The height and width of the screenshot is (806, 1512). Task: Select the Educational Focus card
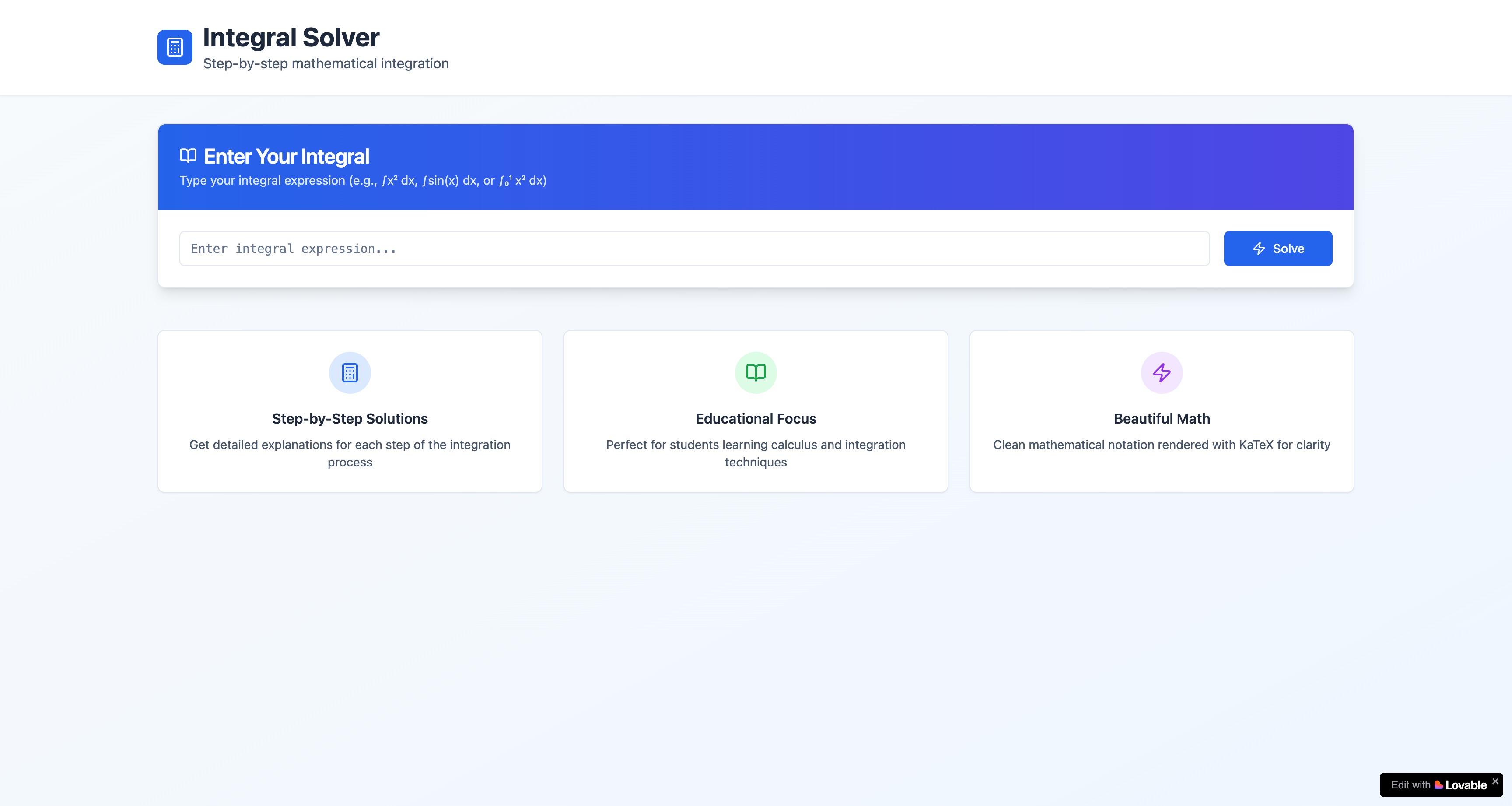pyautogui.click(x=756, y=411)
